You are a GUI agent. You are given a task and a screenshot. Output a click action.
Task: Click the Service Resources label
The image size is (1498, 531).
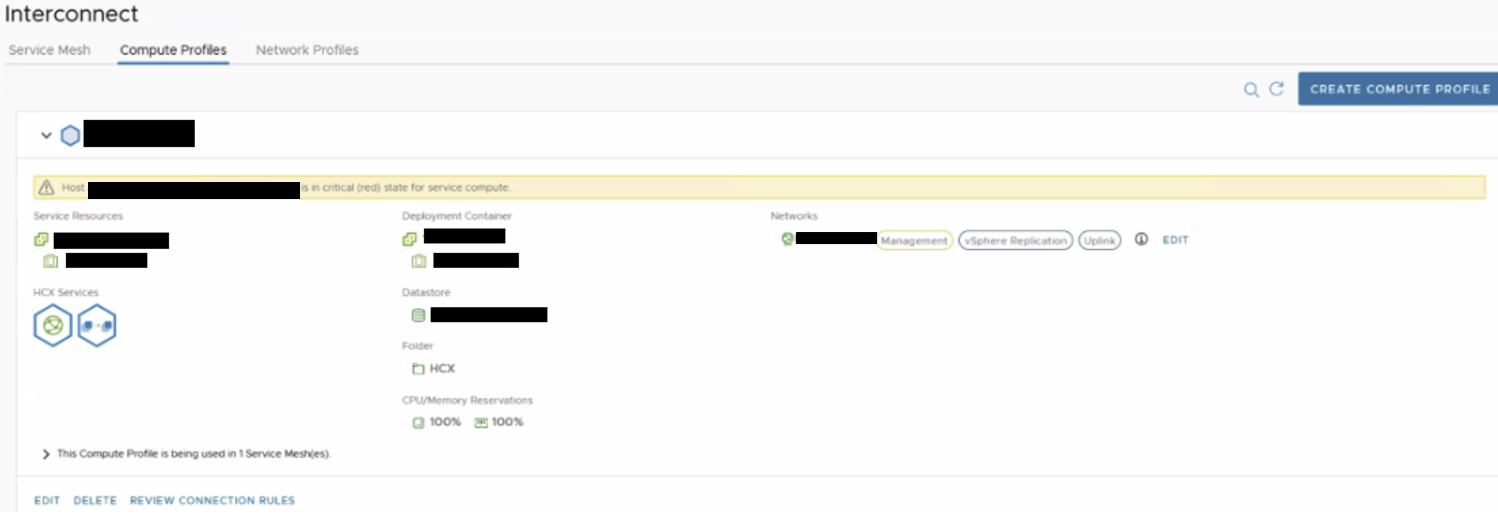tap(78, 216)
